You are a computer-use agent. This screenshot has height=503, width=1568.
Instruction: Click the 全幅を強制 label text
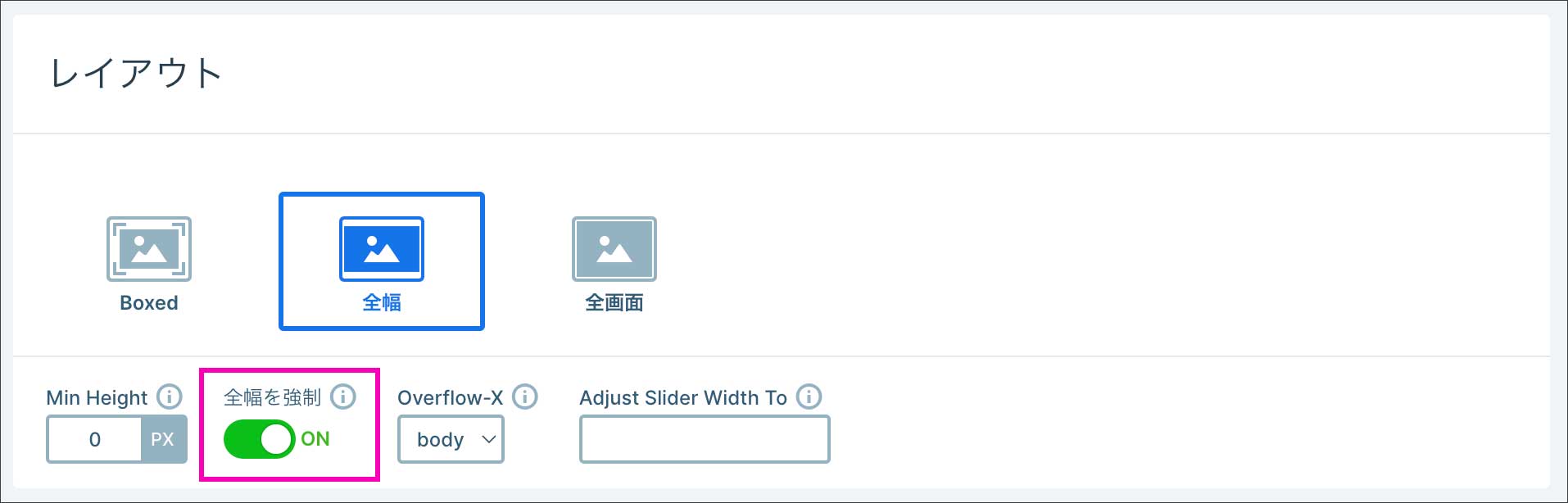[x=272, y=398]
